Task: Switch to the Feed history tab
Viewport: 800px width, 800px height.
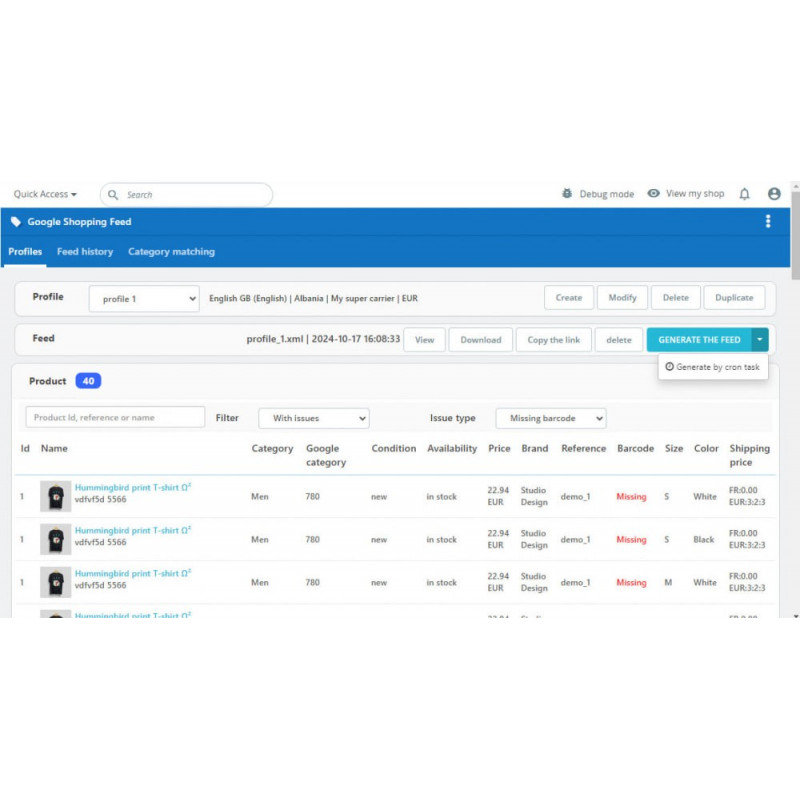Action: pos(85,252)
